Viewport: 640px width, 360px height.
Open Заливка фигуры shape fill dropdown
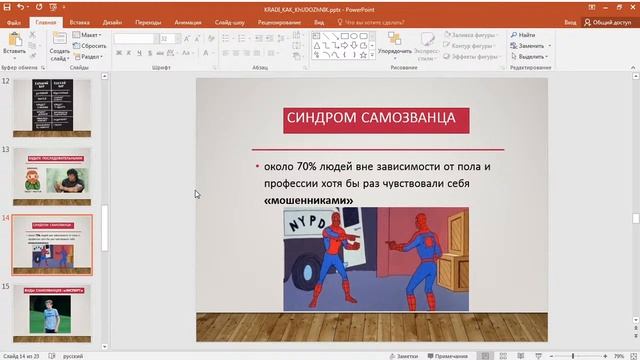(471, 35)
